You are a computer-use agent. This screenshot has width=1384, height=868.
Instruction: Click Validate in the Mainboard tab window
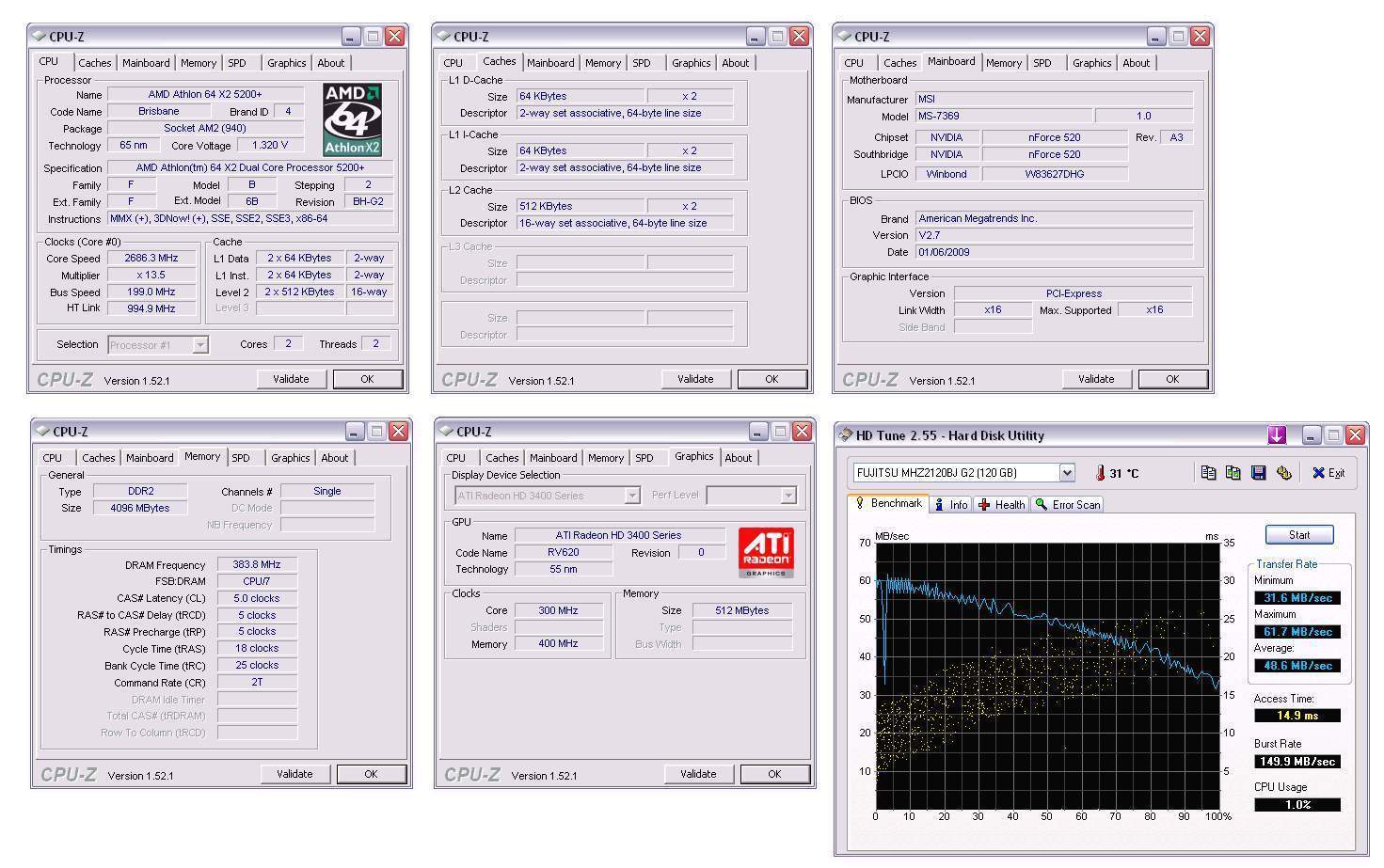tap(1096, 379)
